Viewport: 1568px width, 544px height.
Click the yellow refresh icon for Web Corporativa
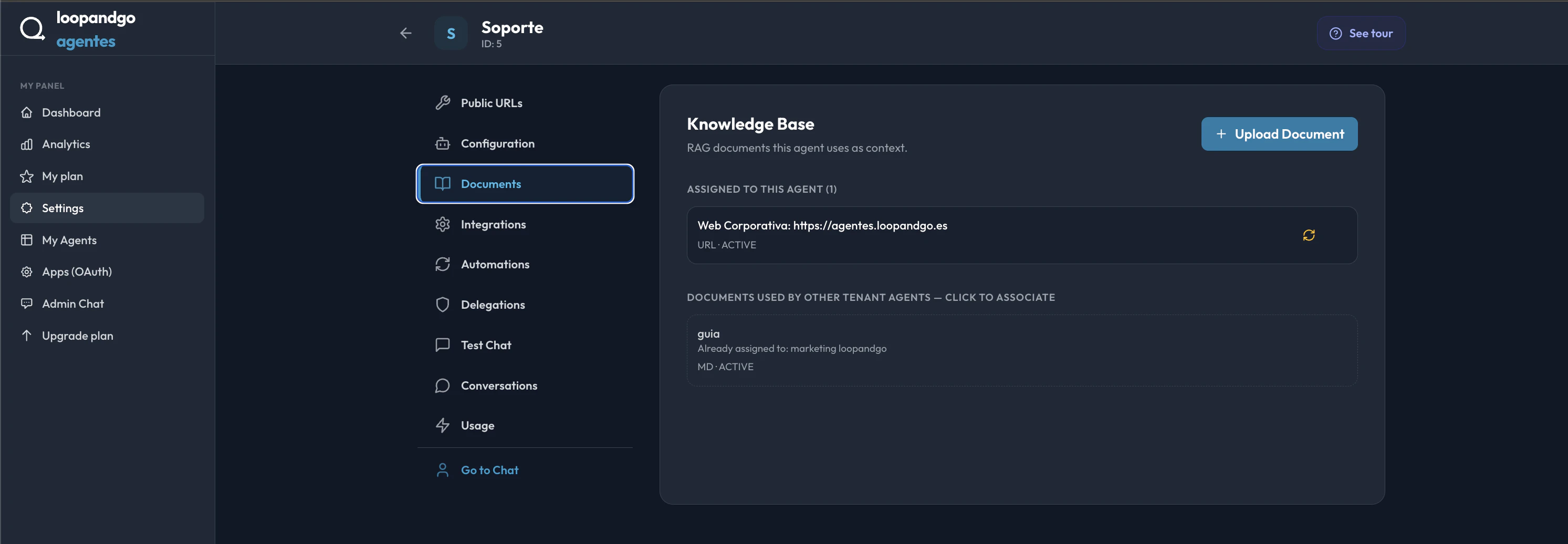[1309, 235]
